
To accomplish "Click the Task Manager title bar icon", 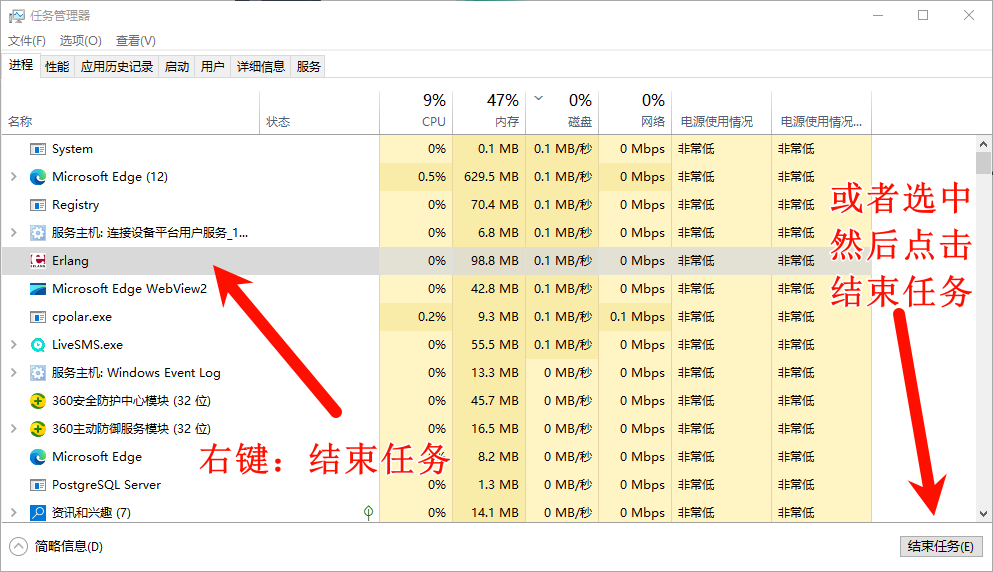I will click(x=16, y=16).
